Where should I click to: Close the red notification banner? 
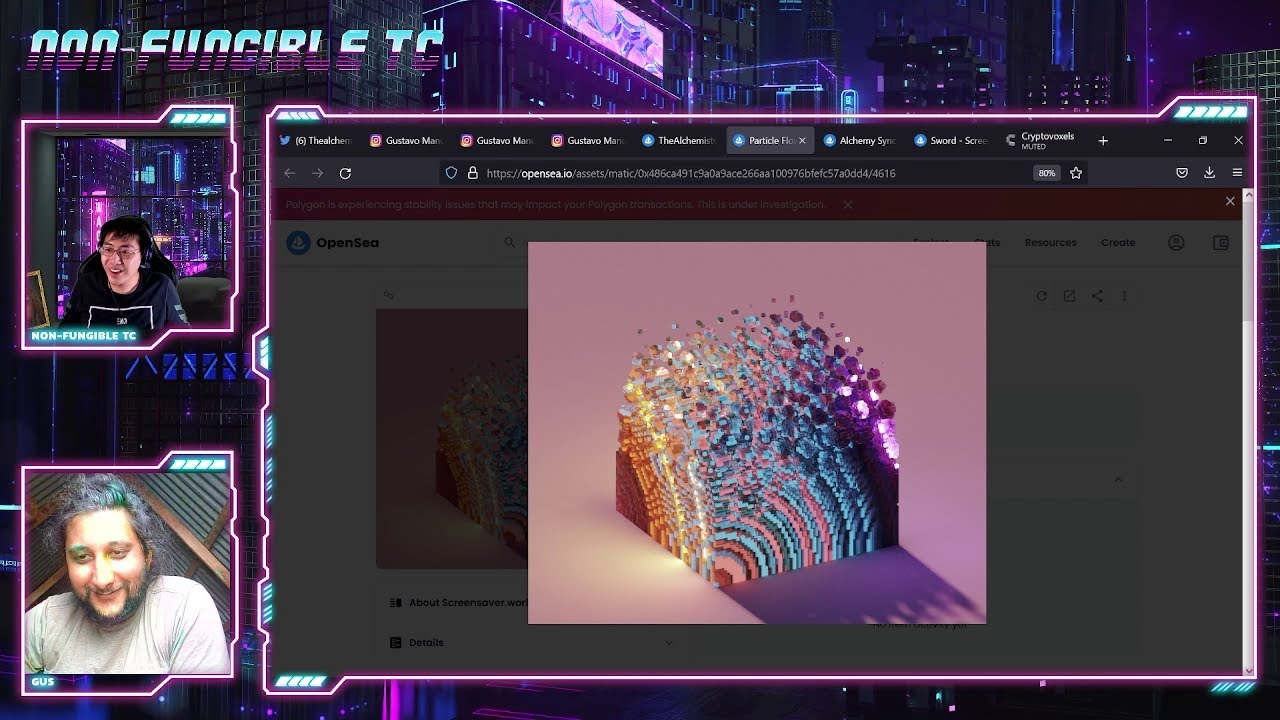click(1230, 201)
